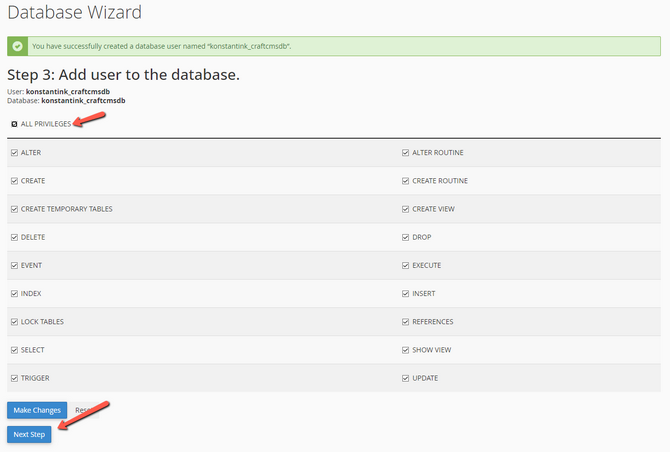Uncheck the CREATE privilege checkbox
This screenshot has height=452, width=670.
(x=14, y=181)
